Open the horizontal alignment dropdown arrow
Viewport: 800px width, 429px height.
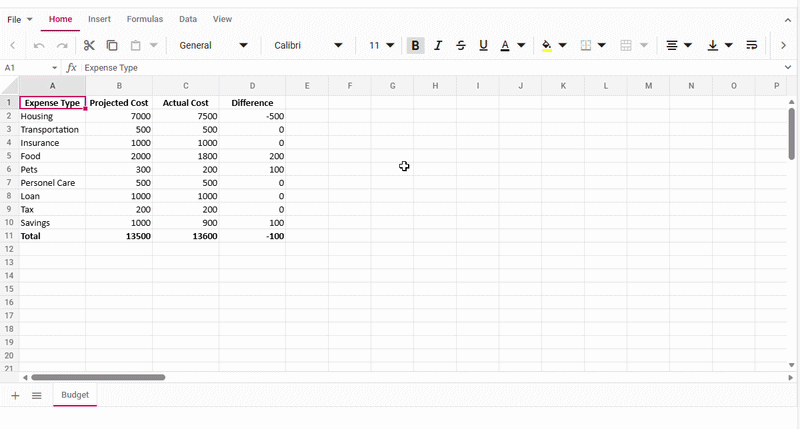pos(688,45)
